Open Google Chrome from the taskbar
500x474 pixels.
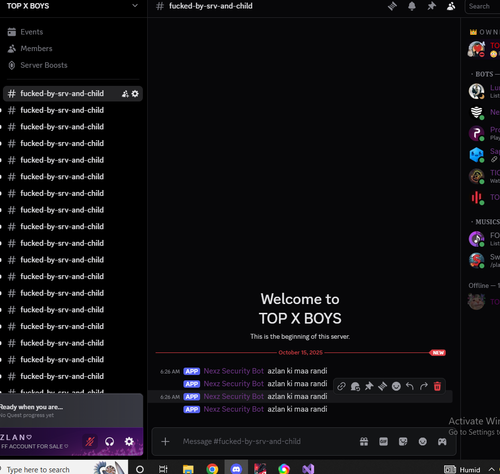pyautogui.click(x=212, y=469)
